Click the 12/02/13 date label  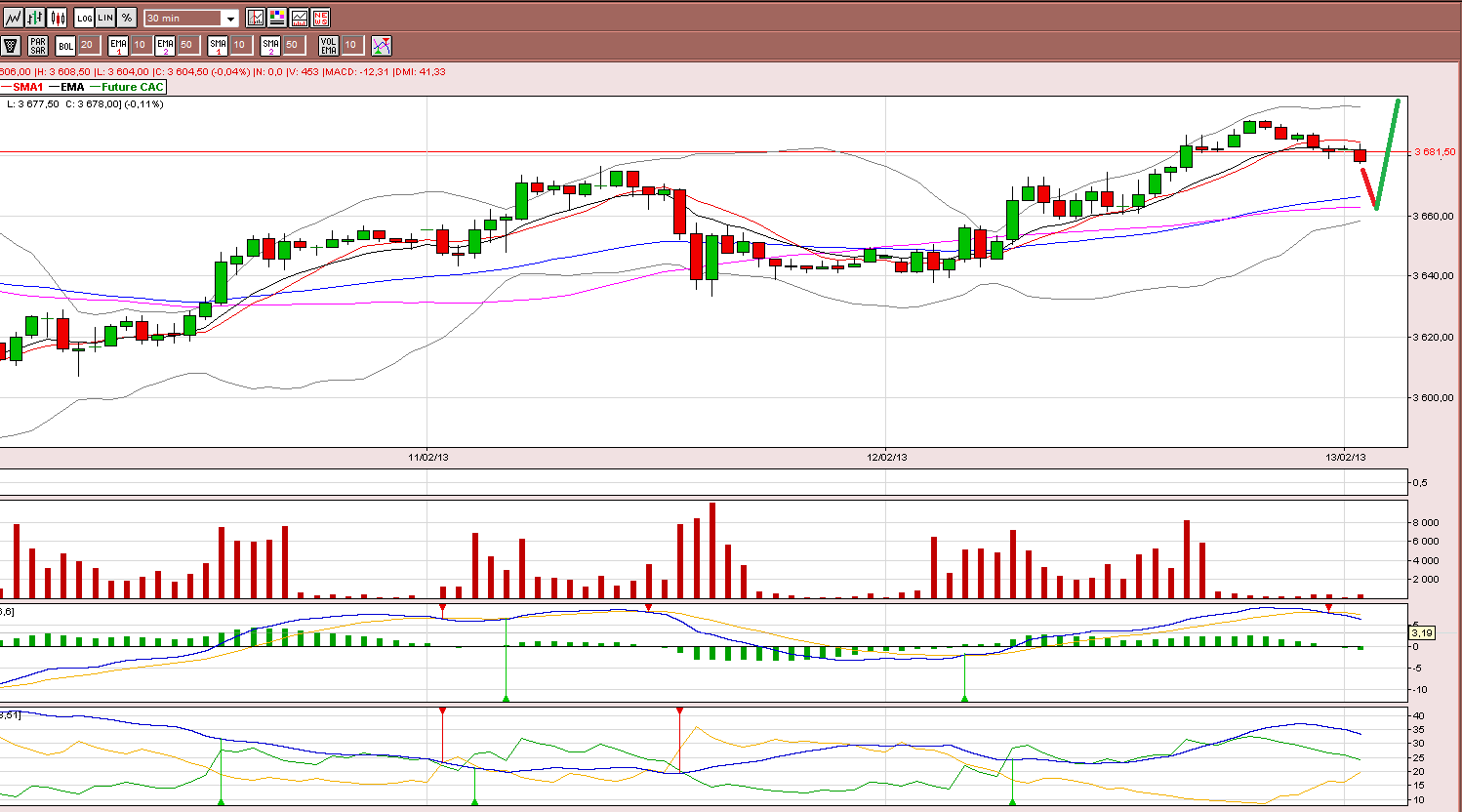pyautogui.click(x=887, y=457)
